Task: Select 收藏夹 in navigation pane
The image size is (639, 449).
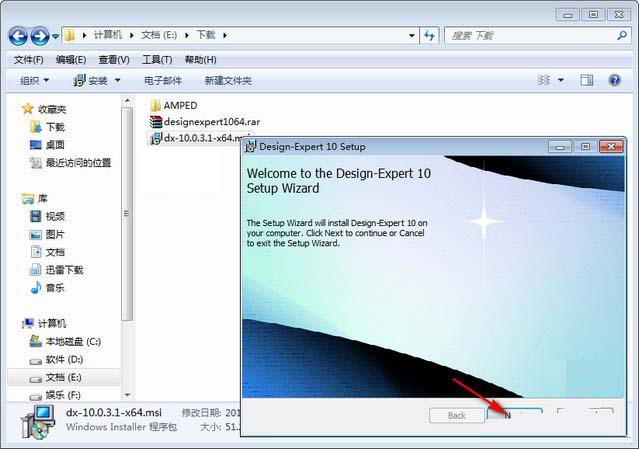Action: (52, 109)
